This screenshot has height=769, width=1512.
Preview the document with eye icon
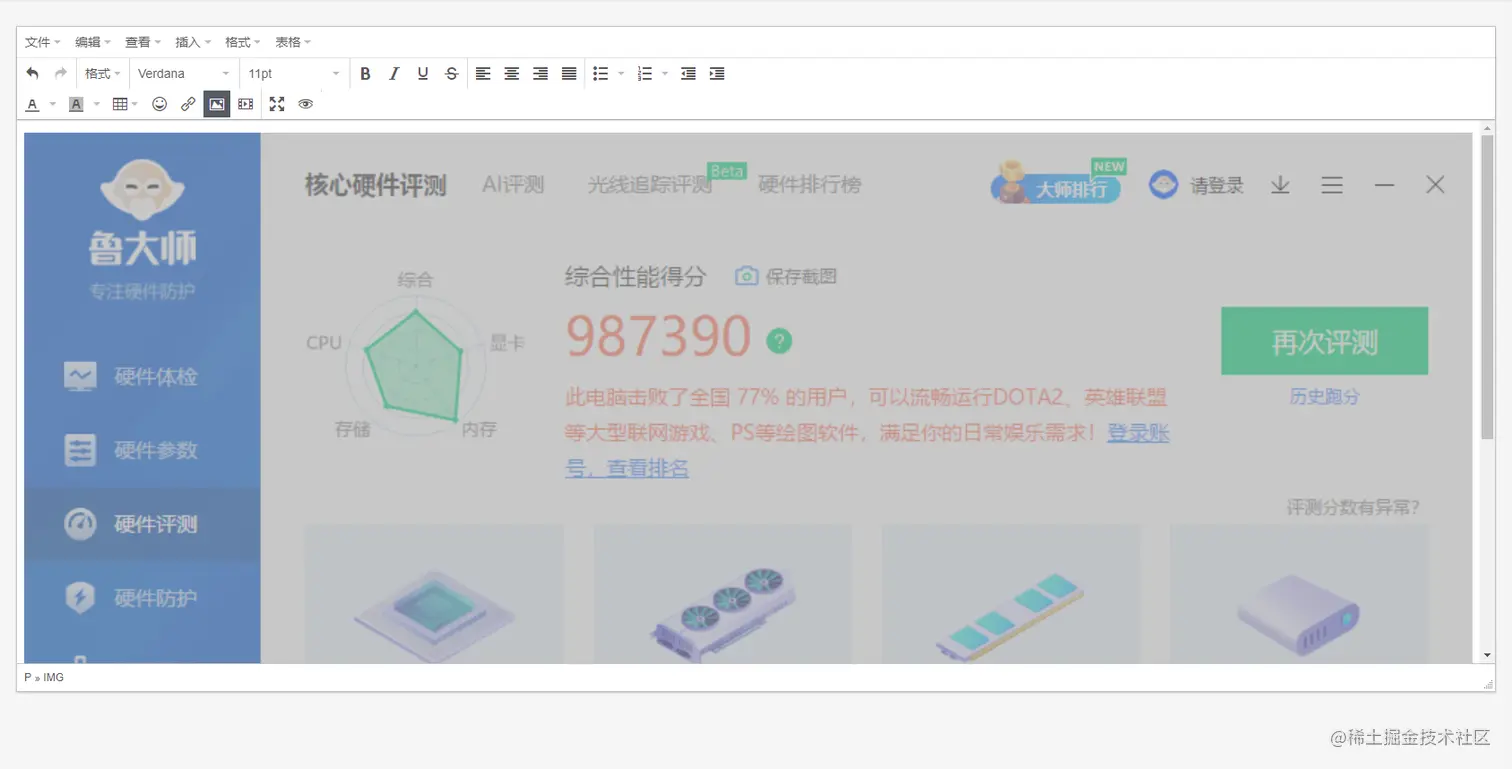306,104
